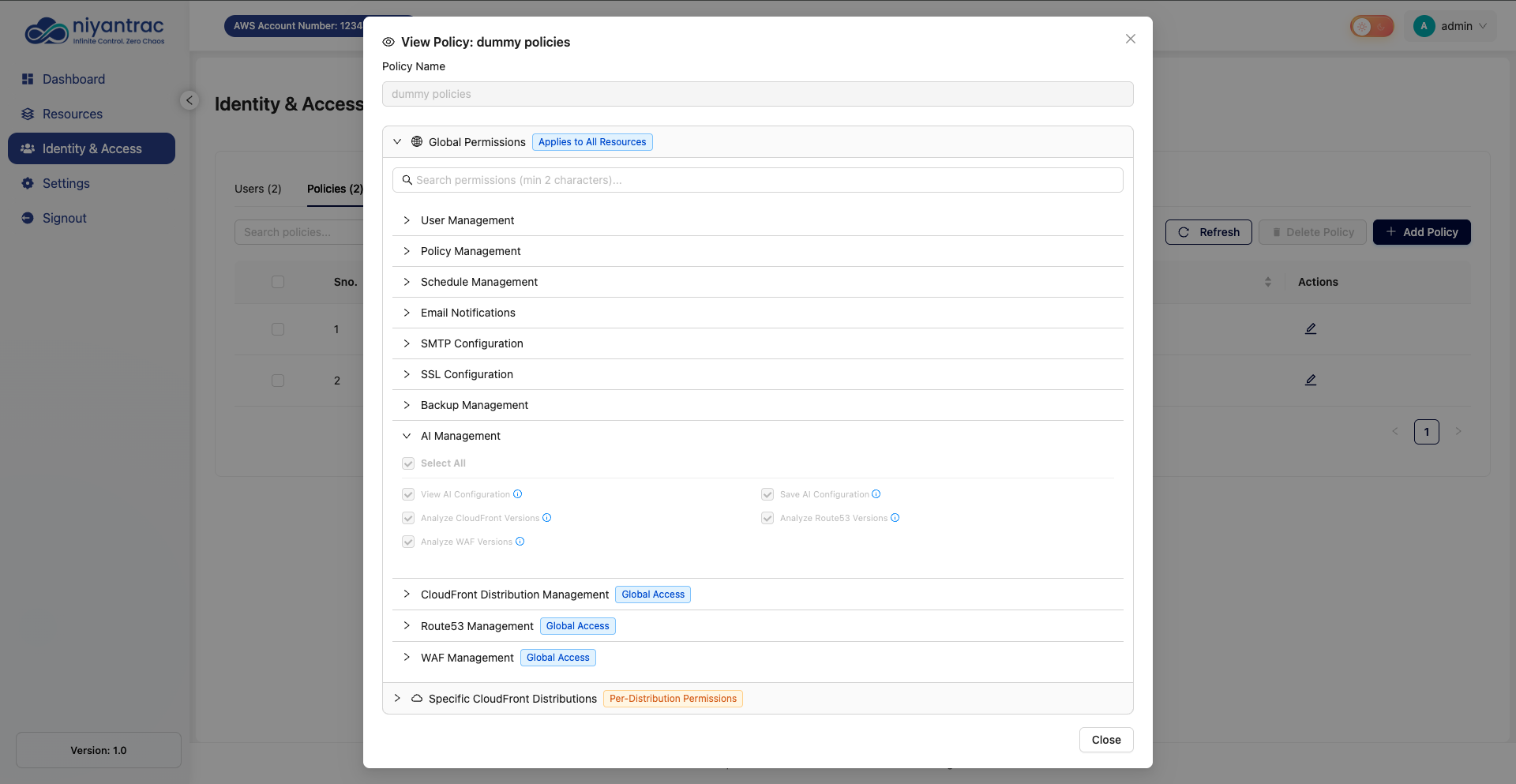Click info icon next to Analyze Route53 Versions
Viewport: 1516px width, 784px height.
pos(895,518)
